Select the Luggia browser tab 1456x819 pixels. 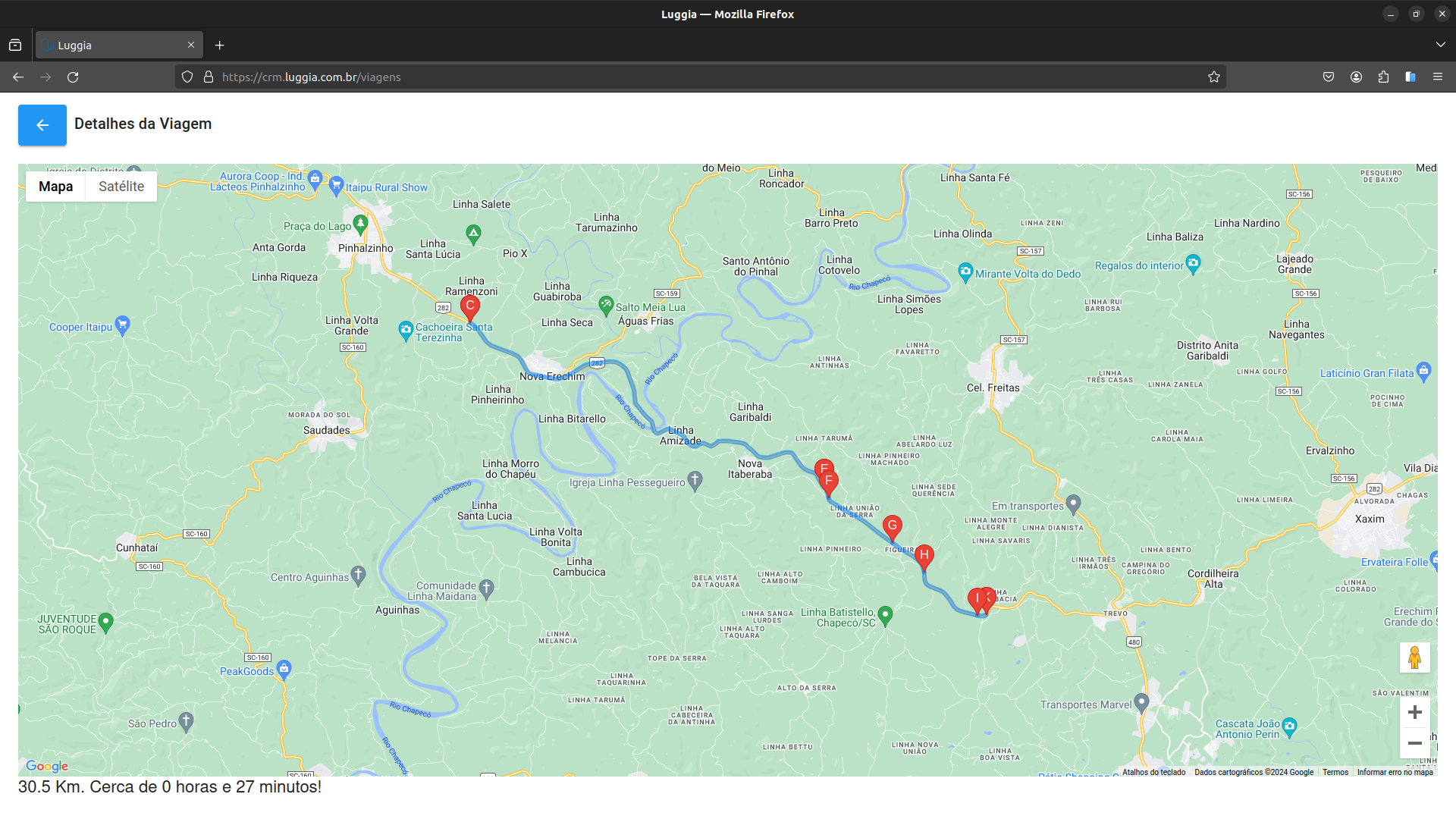(119, 45)
